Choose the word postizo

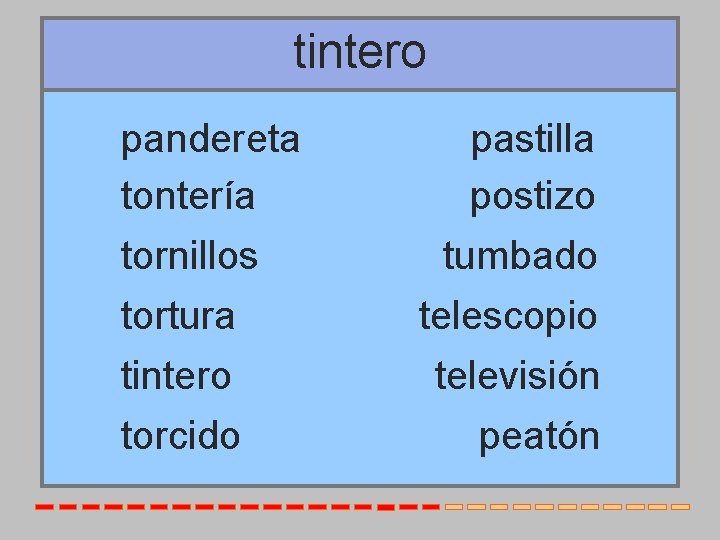(533, 198)
